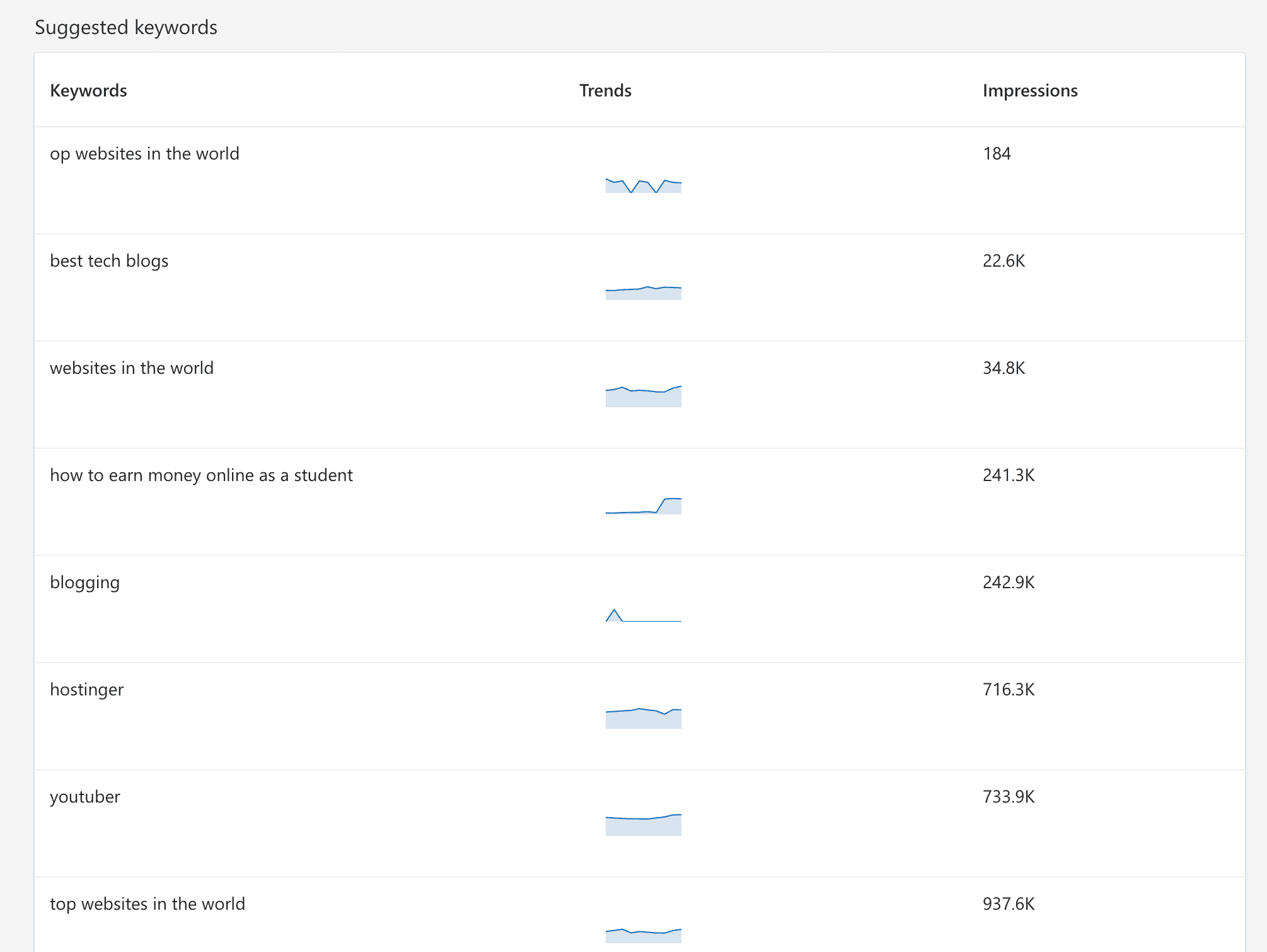The width and height of the screenshot is (1267, 952).
Task: Click the "blogging" keyword
Action: 84,582
